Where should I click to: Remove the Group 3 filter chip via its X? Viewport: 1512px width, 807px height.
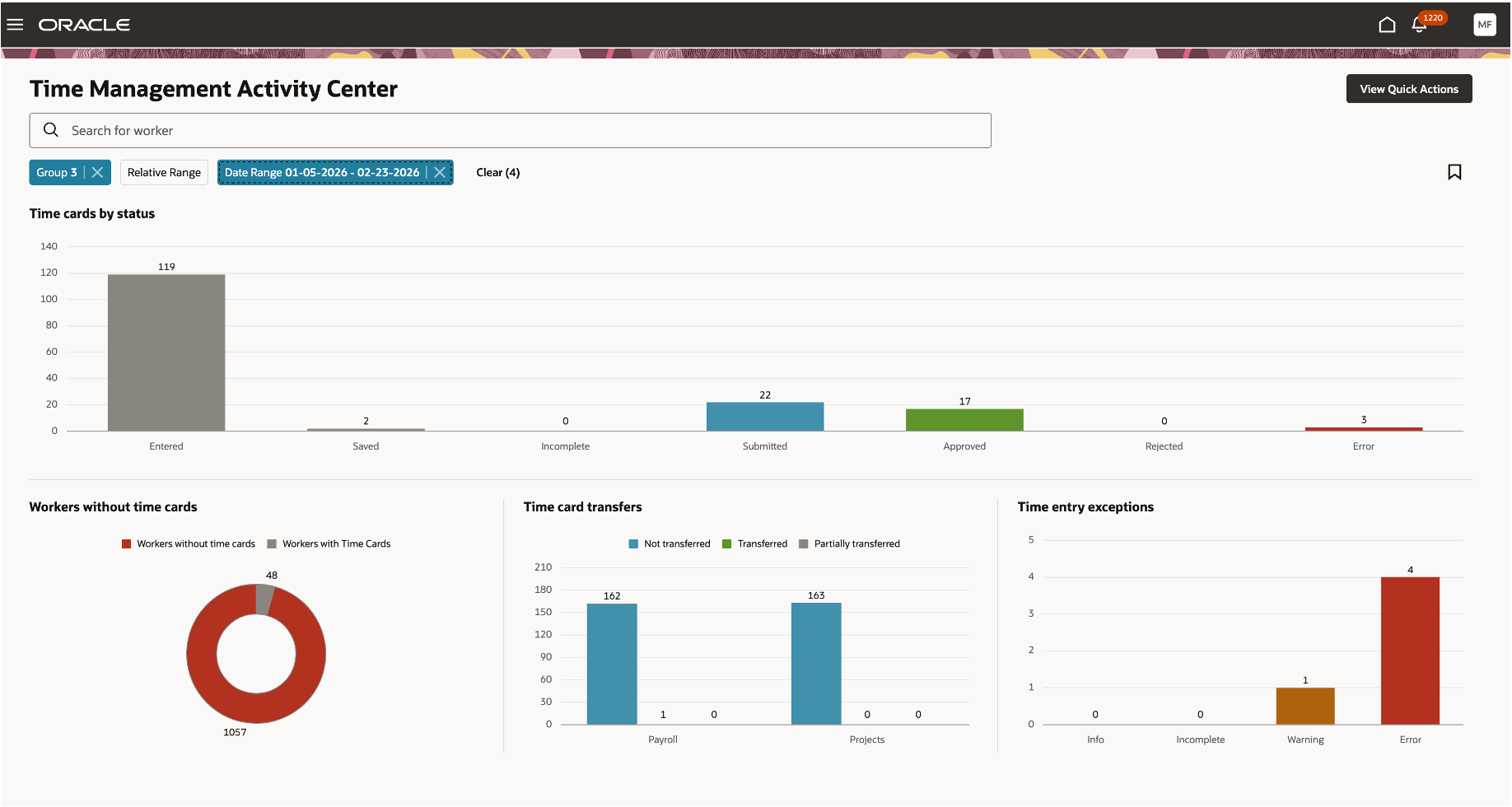[x=97, y=172]
